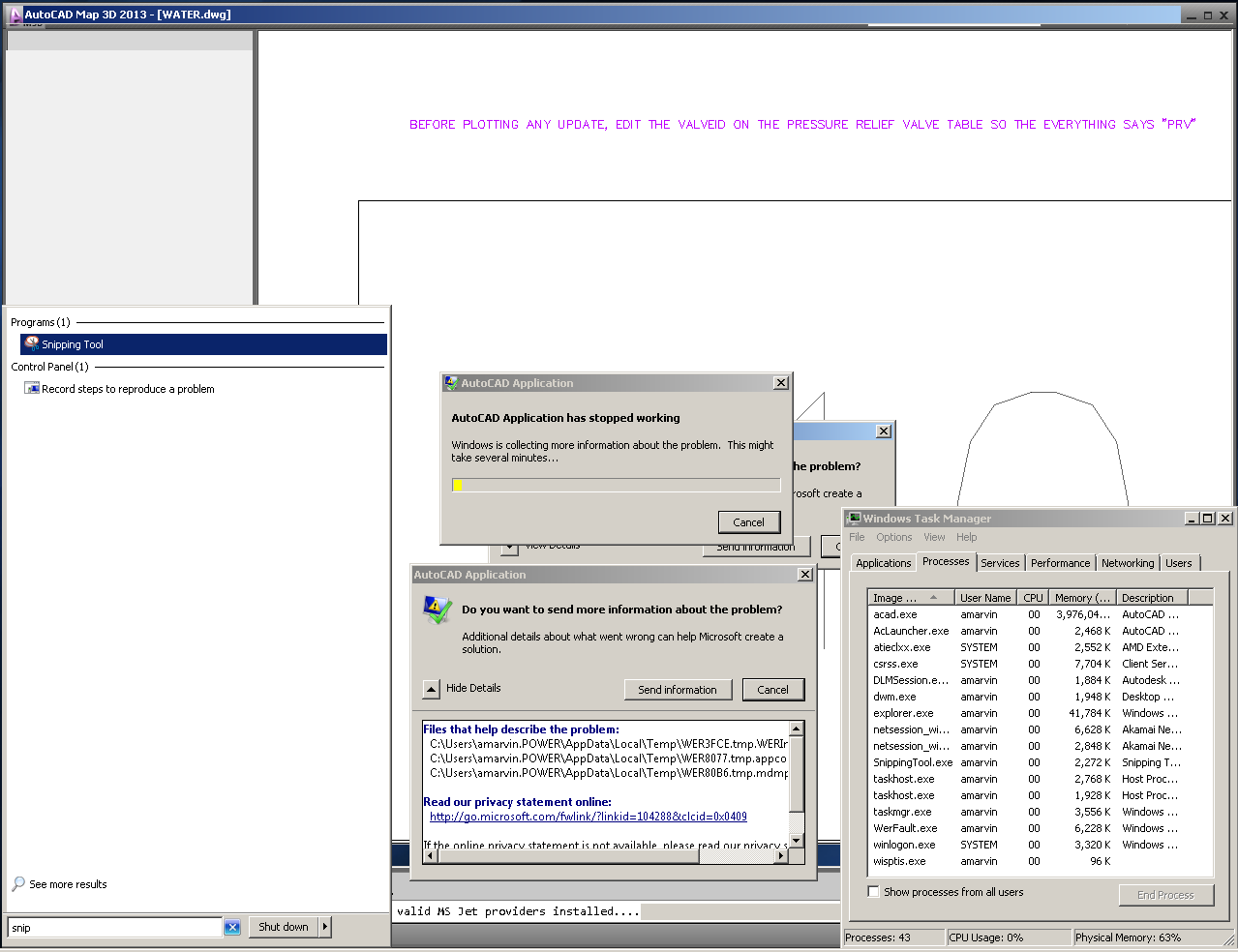Maximize the Windows Task Manager window
Image resolution: width=1238 pixels, height=952 pixels.
point(1208,519)
